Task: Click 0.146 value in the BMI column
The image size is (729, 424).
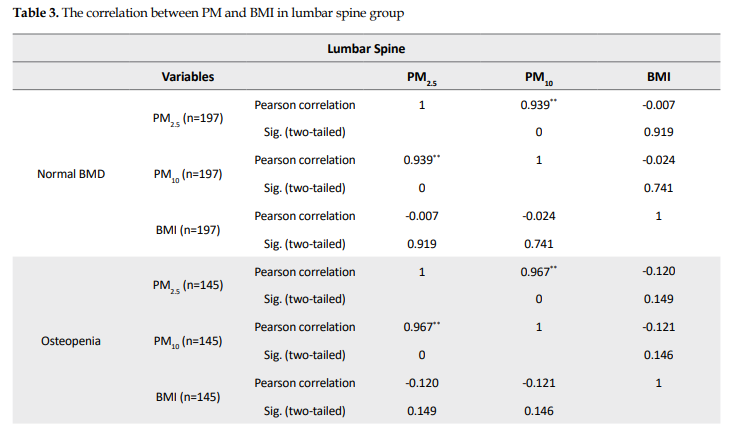Action: point(659,355)
